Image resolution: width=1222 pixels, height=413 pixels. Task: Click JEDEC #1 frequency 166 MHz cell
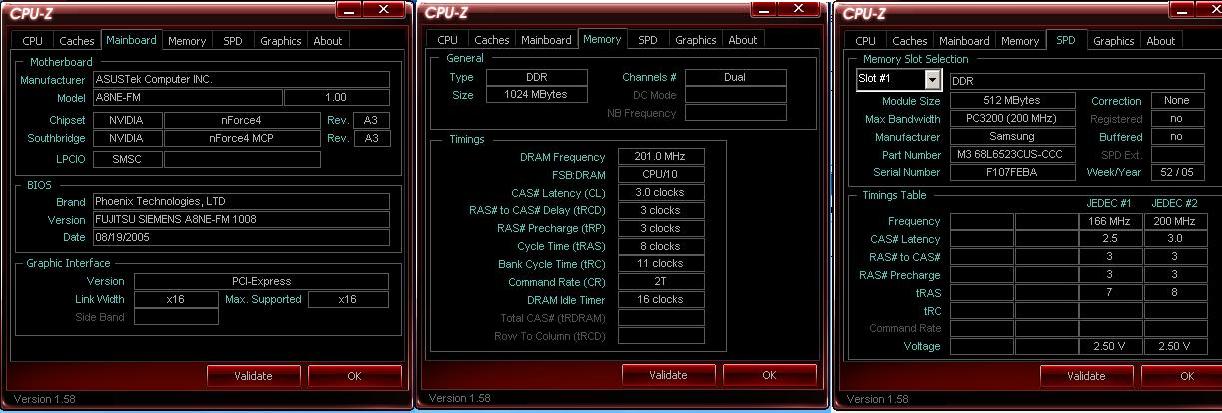click(x=1110, y=220)
